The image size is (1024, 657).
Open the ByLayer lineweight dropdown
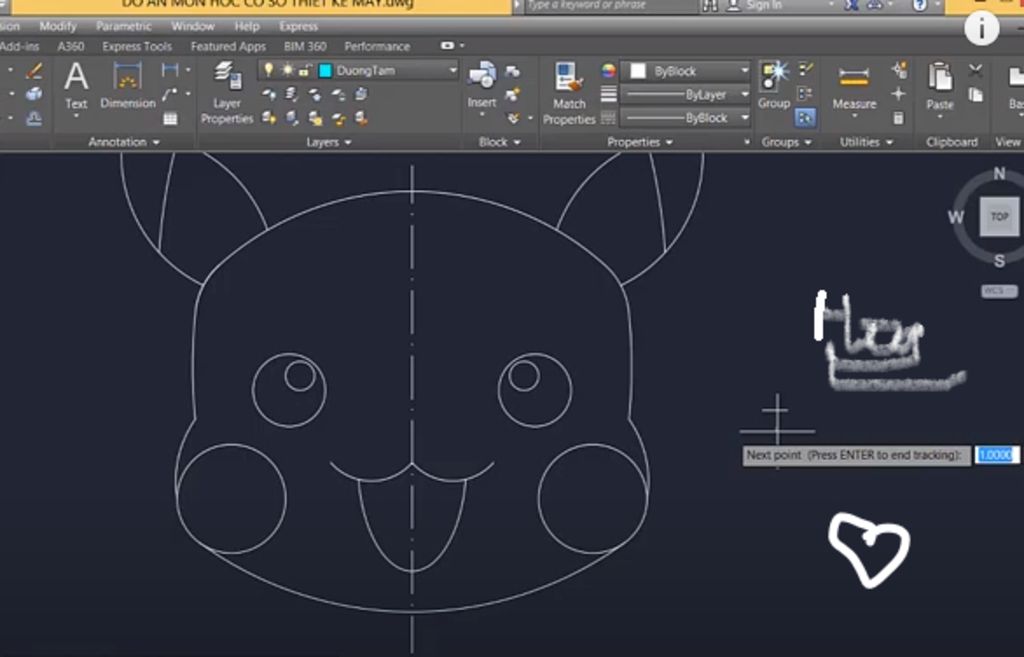point(686,94)
